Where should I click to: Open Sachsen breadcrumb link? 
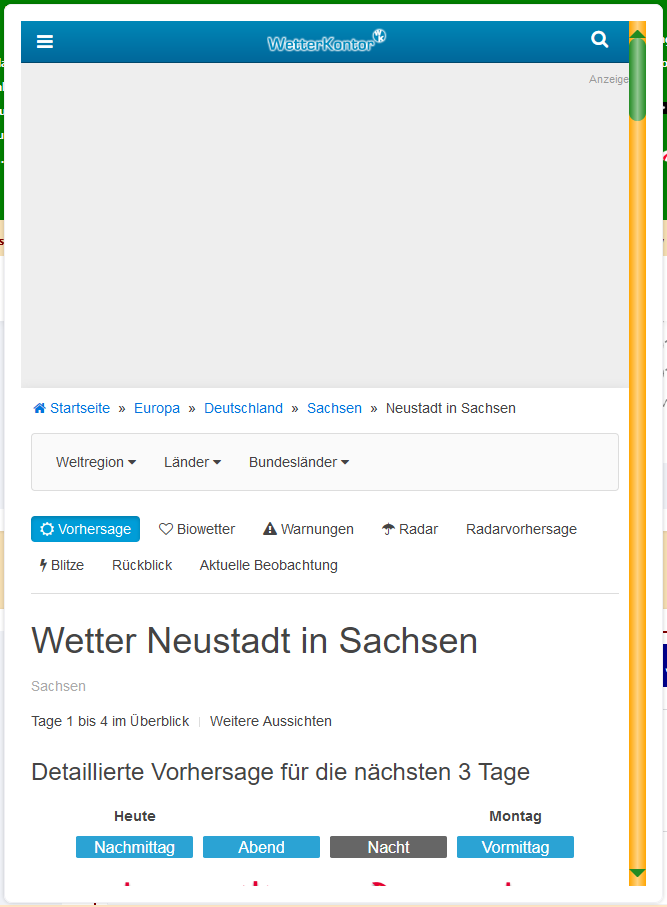pos(334,408)
